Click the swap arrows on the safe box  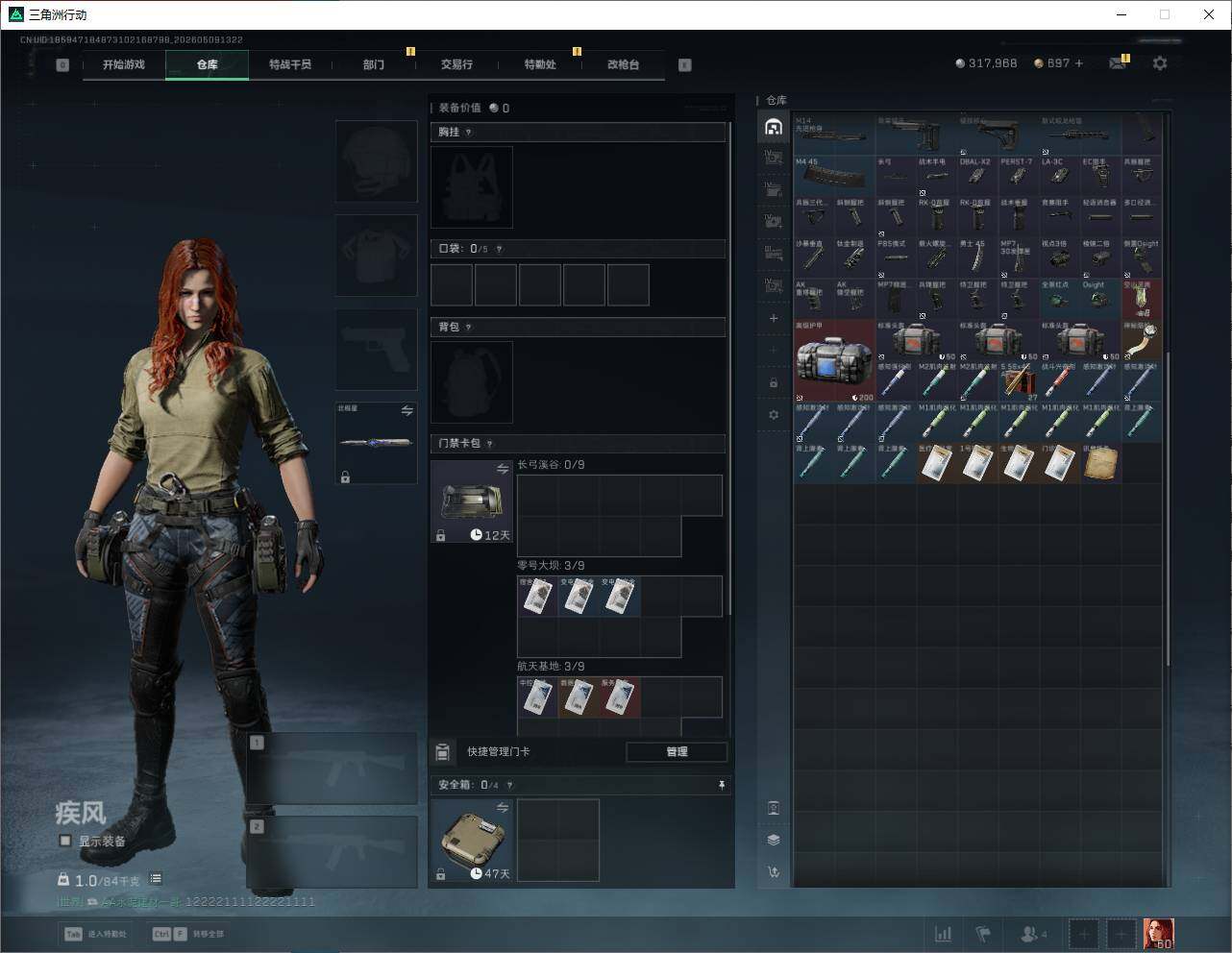503,808
